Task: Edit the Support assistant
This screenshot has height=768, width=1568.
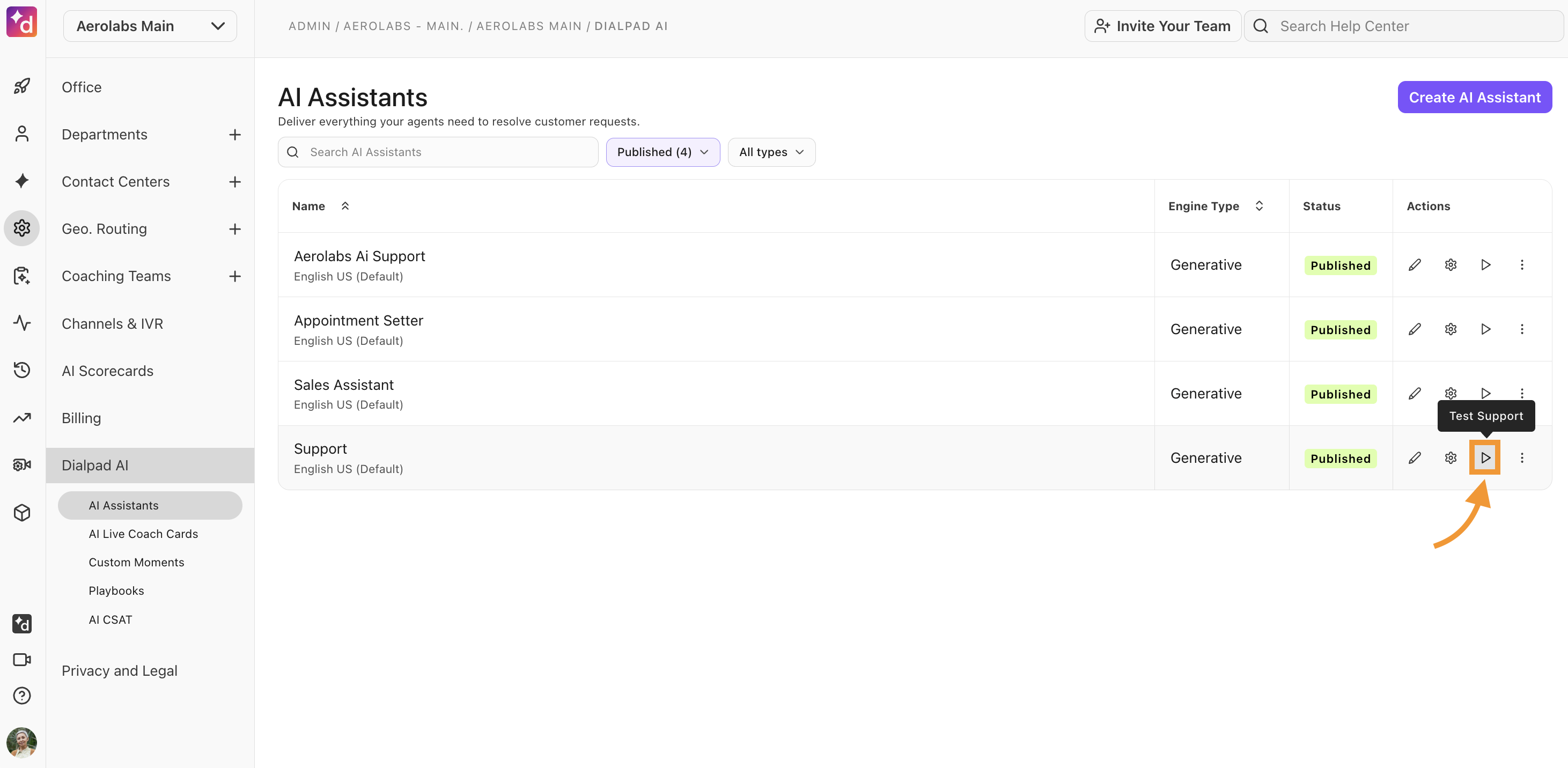Action: point(1415,457)
